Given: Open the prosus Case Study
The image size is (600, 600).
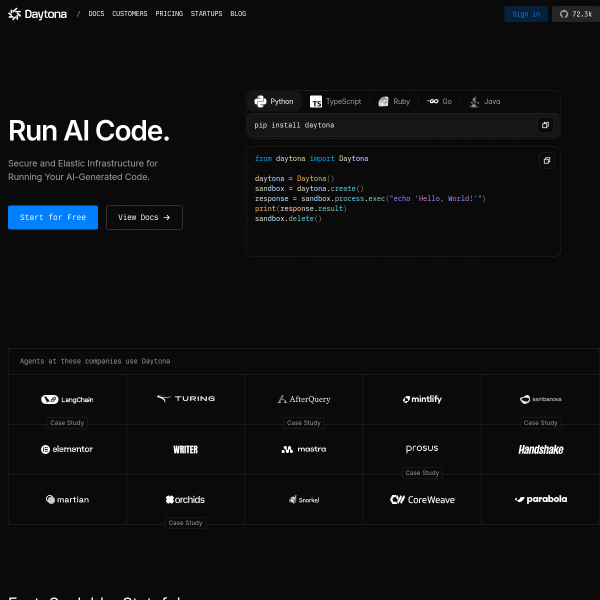Looking at the screenshot, I should coord(422,473).
